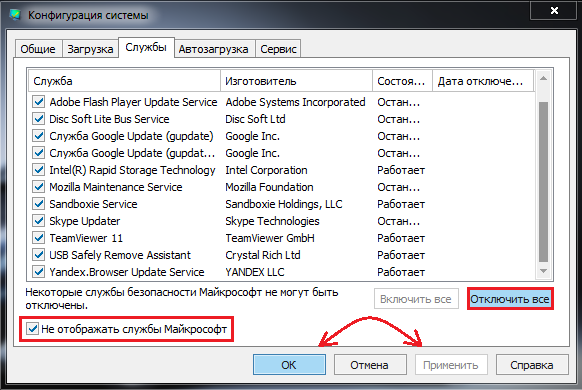
Task: Select the 'TeamViewer GmbH' cell
Action: click(270, 238)
